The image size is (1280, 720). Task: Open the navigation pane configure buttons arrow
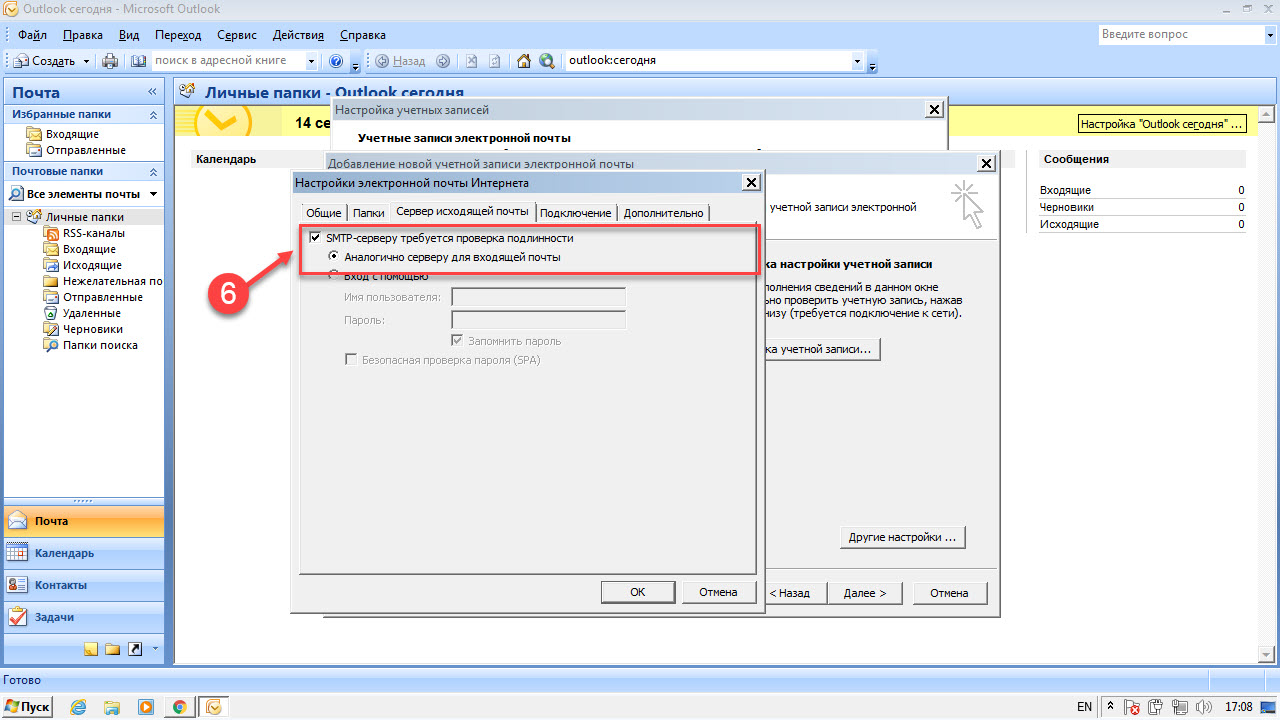[x=155, y=649]
